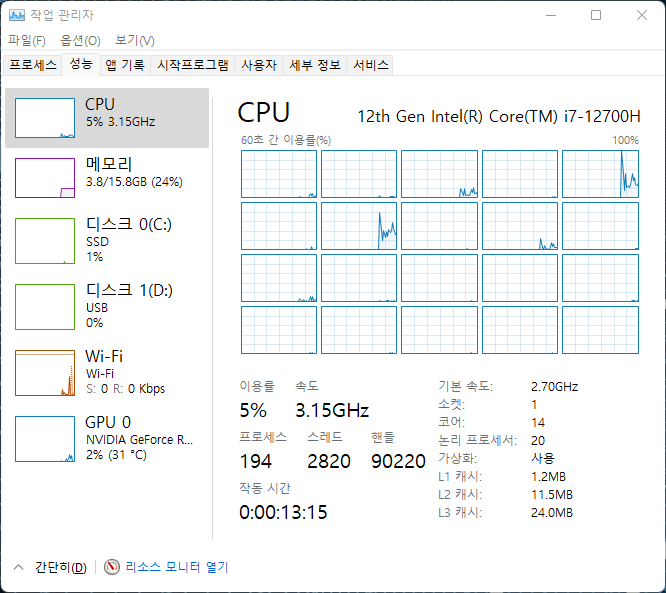The width and height of the screenshot is (666, 593).
Task: Select the 메모리 graph thumbnail in sidebar
Action: pos(45,177)
